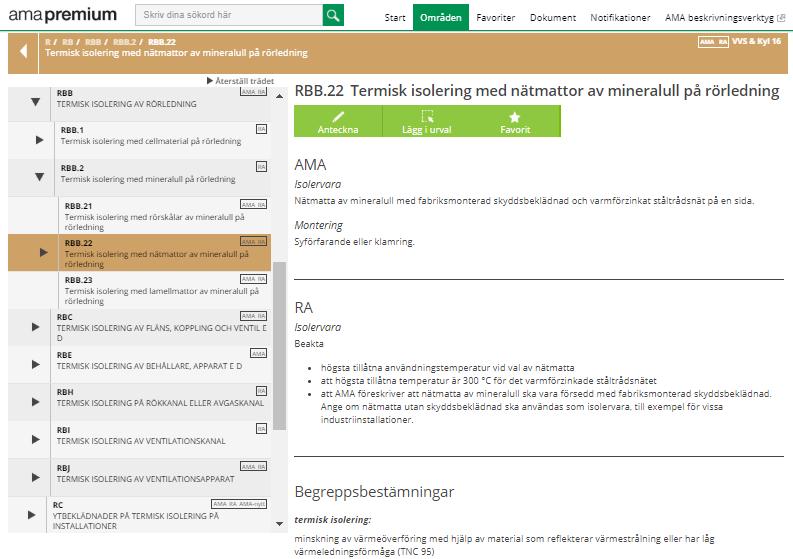Click 'Syförfarande eller klamring.' text

(x=355, y=242)
